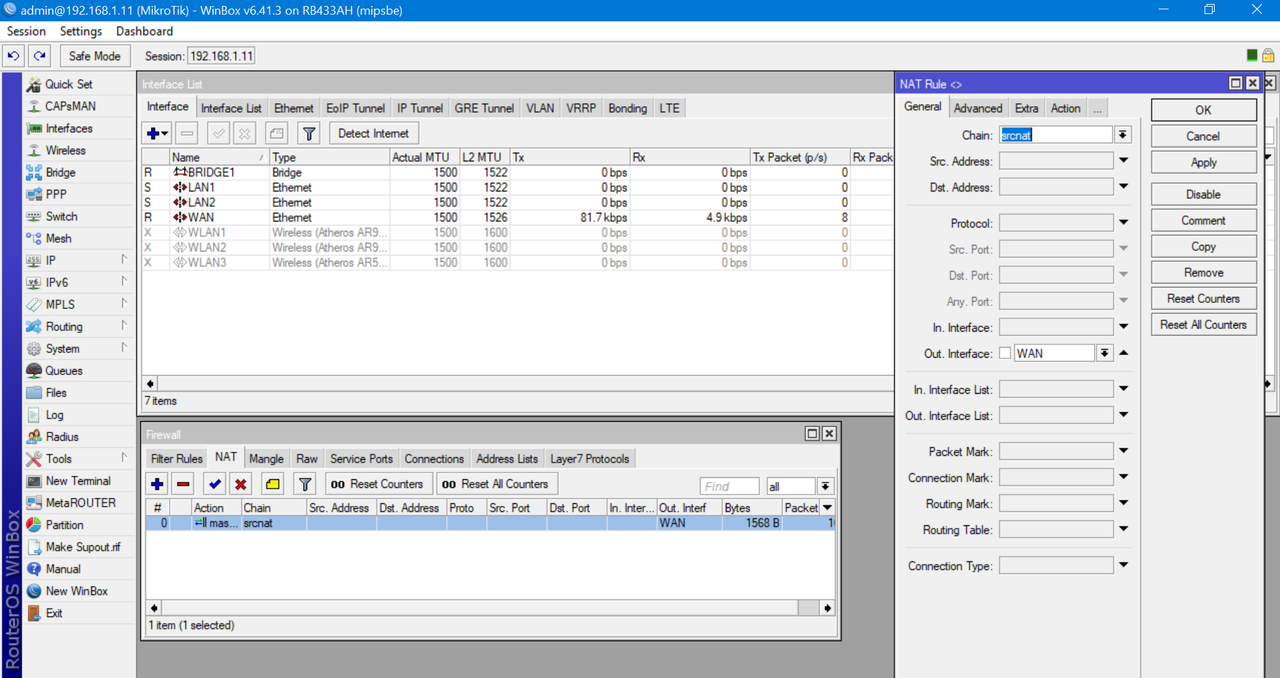This screenshot has height=678, width=1280.
Task: Click the red X disable icon in Firewall
Action: tap(241, 484)
